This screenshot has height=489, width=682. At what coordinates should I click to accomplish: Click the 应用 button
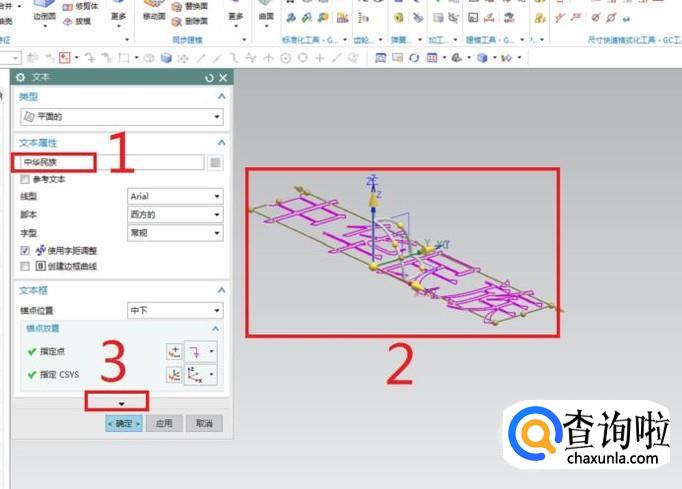tap(164, 423)
